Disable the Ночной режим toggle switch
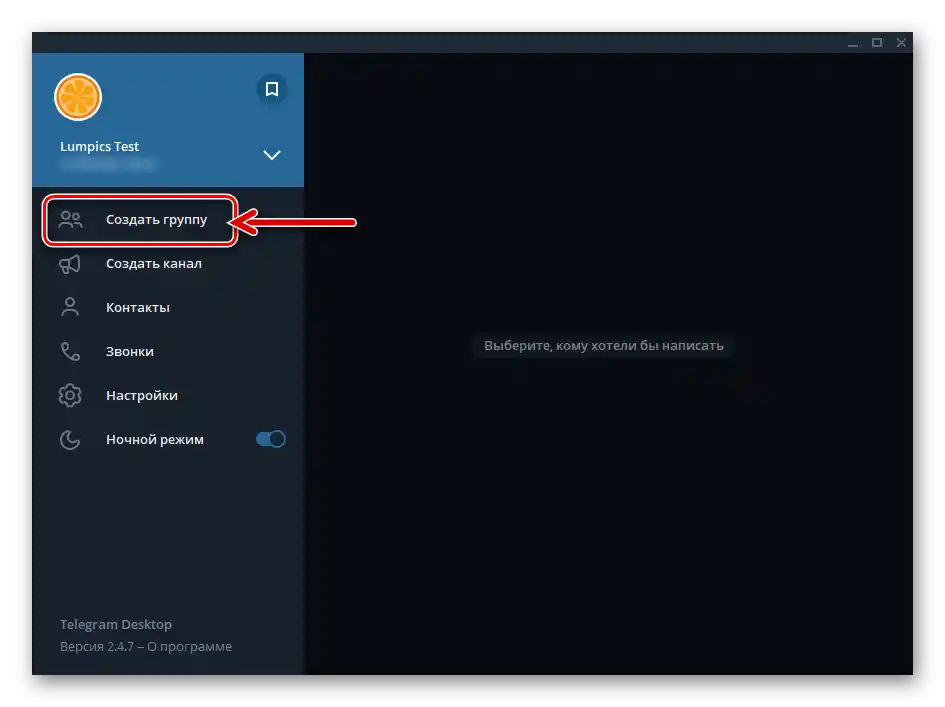This screenshot has width=945, height=707. click(x=270, y=439)
